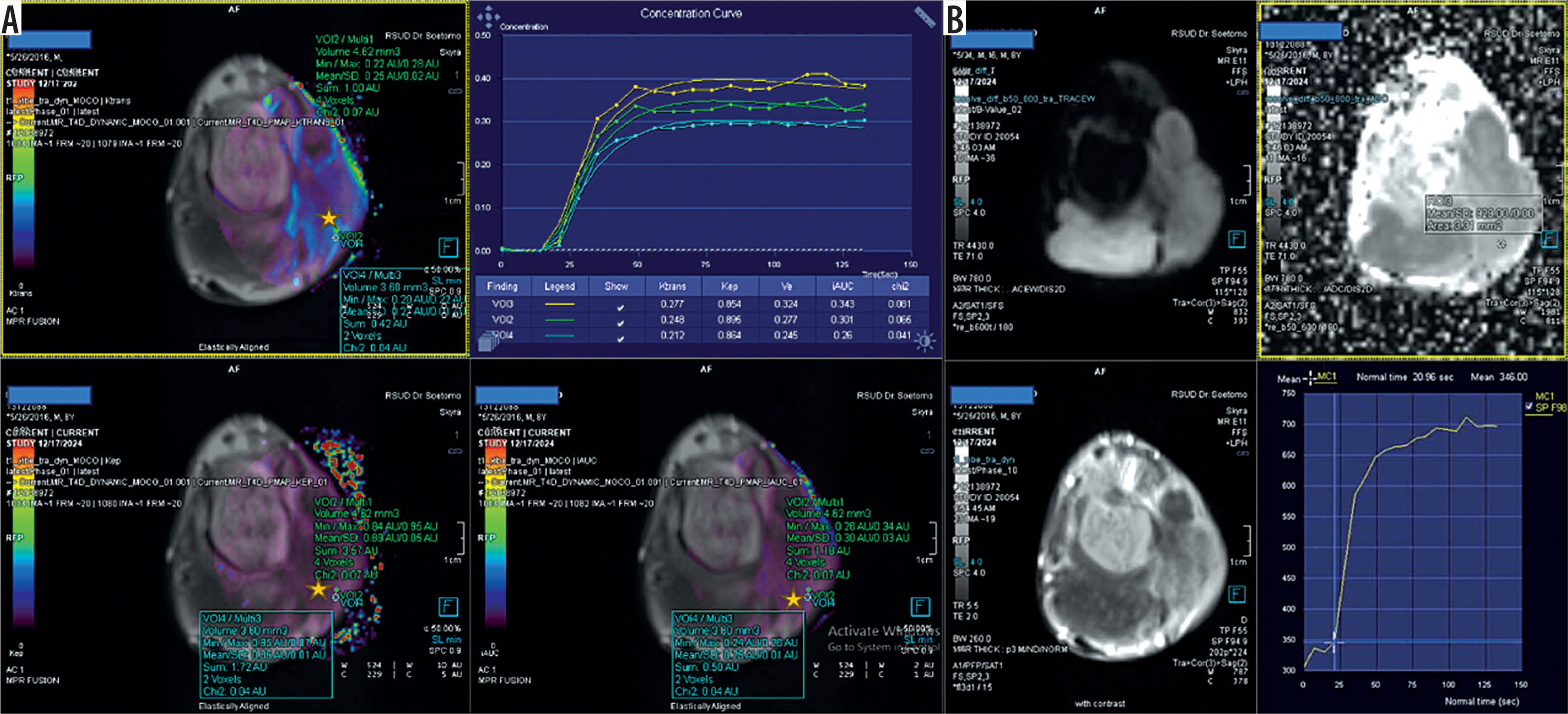The image size is (1568, 714).
Task: Open the image stack icon beside VOI4
Action: point(488,341)
